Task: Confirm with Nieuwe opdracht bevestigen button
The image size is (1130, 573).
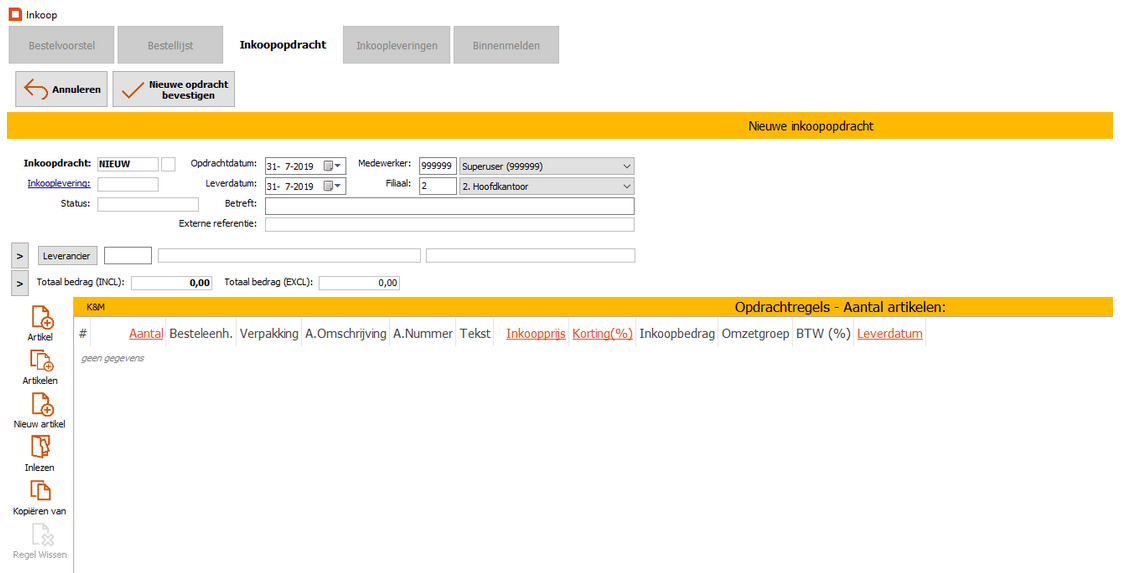Action: pyautogui.click(x=174, y=89)
